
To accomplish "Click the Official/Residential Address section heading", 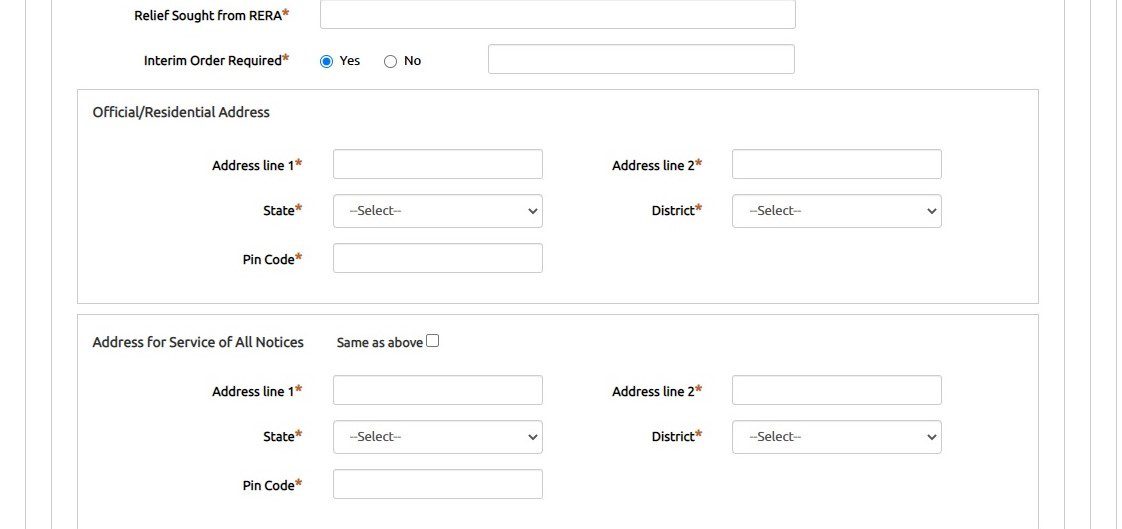I will coord(181,112).
